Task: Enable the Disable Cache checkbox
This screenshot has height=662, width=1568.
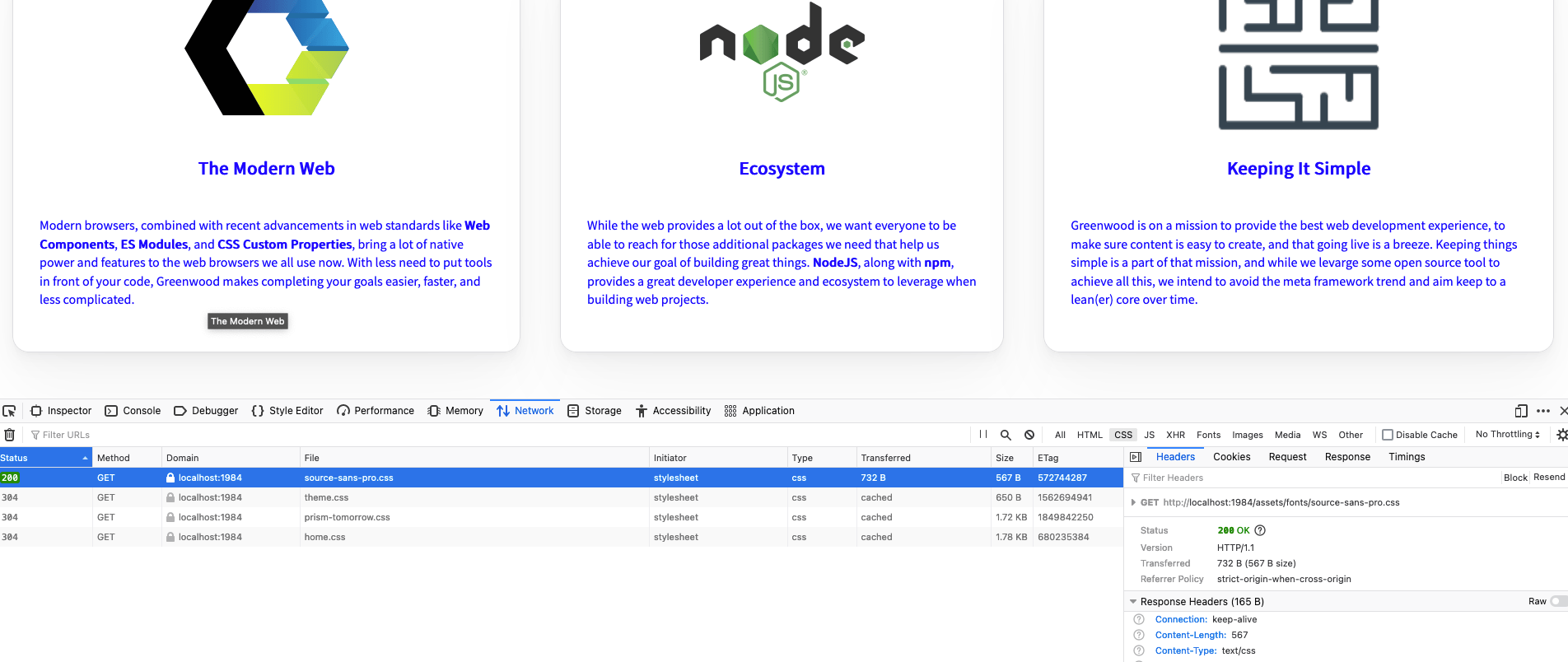Action: pyautogui.click(x=1388, y=435)
